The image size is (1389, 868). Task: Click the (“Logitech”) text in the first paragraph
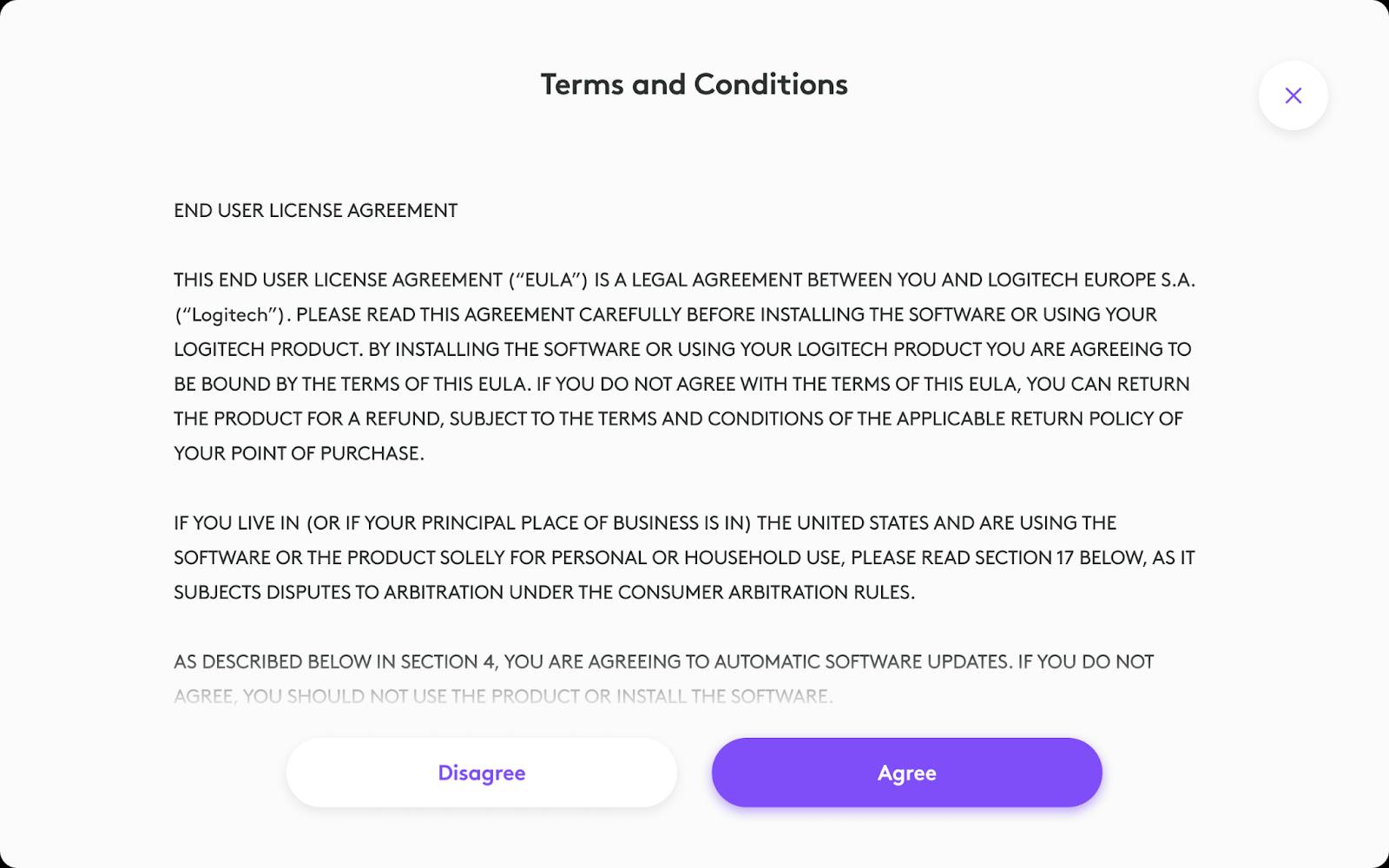[x=230, y=315]
